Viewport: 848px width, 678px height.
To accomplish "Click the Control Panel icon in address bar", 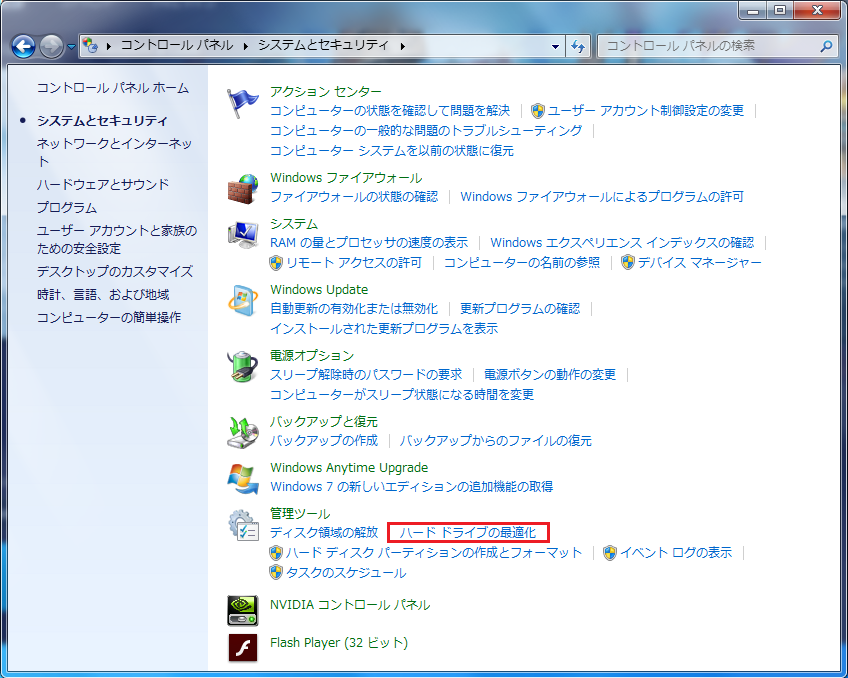I will [90, 45].
